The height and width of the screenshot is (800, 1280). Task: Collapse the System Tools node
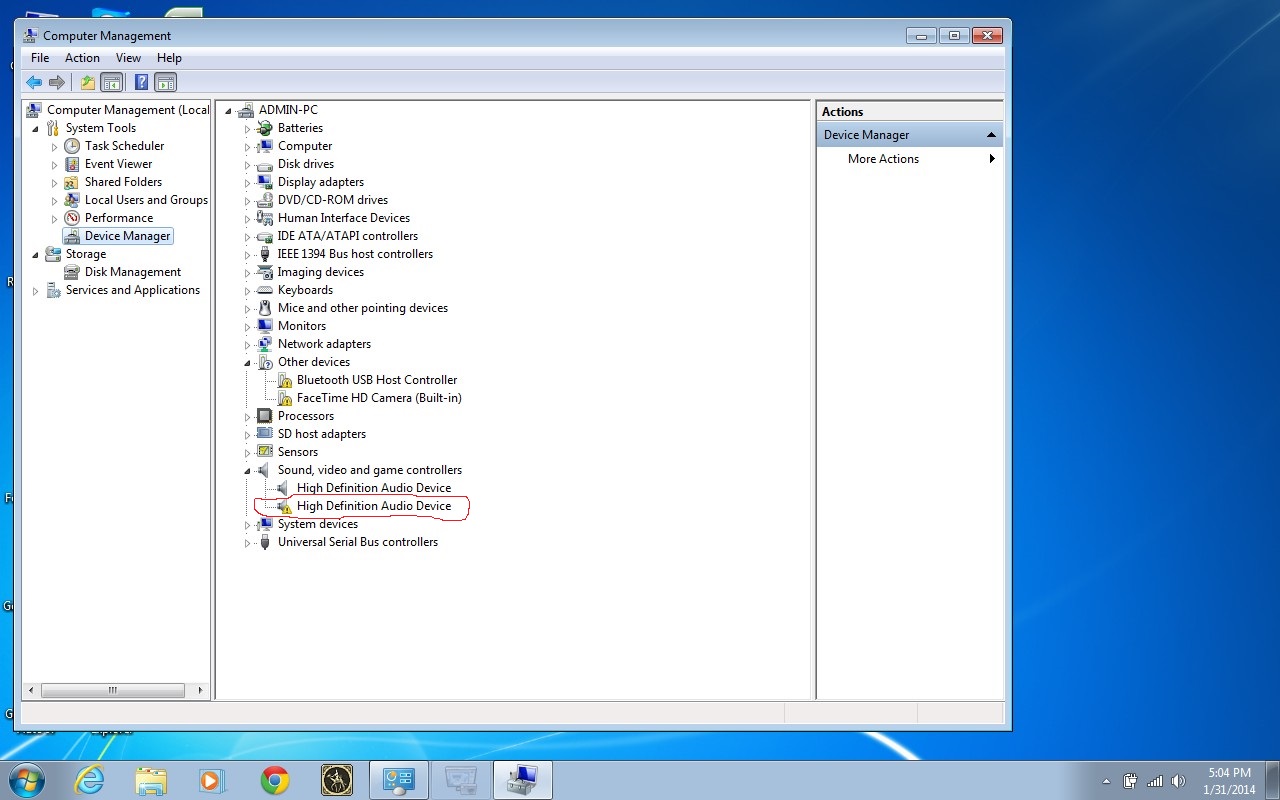click(x=36, y=129)
